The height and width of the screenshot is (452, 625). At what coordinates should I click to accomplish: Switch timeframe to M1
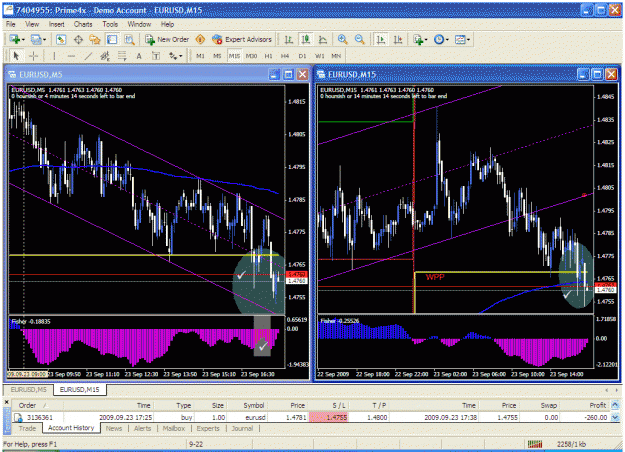click(200, 56)
